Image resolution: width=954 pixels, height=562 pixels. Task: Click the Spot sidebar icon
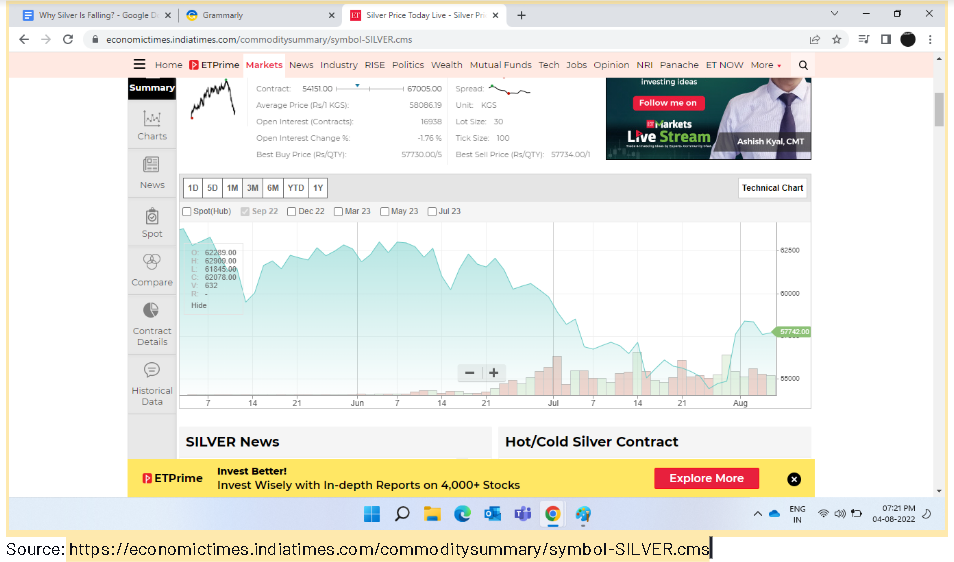(x=152, y=216)
